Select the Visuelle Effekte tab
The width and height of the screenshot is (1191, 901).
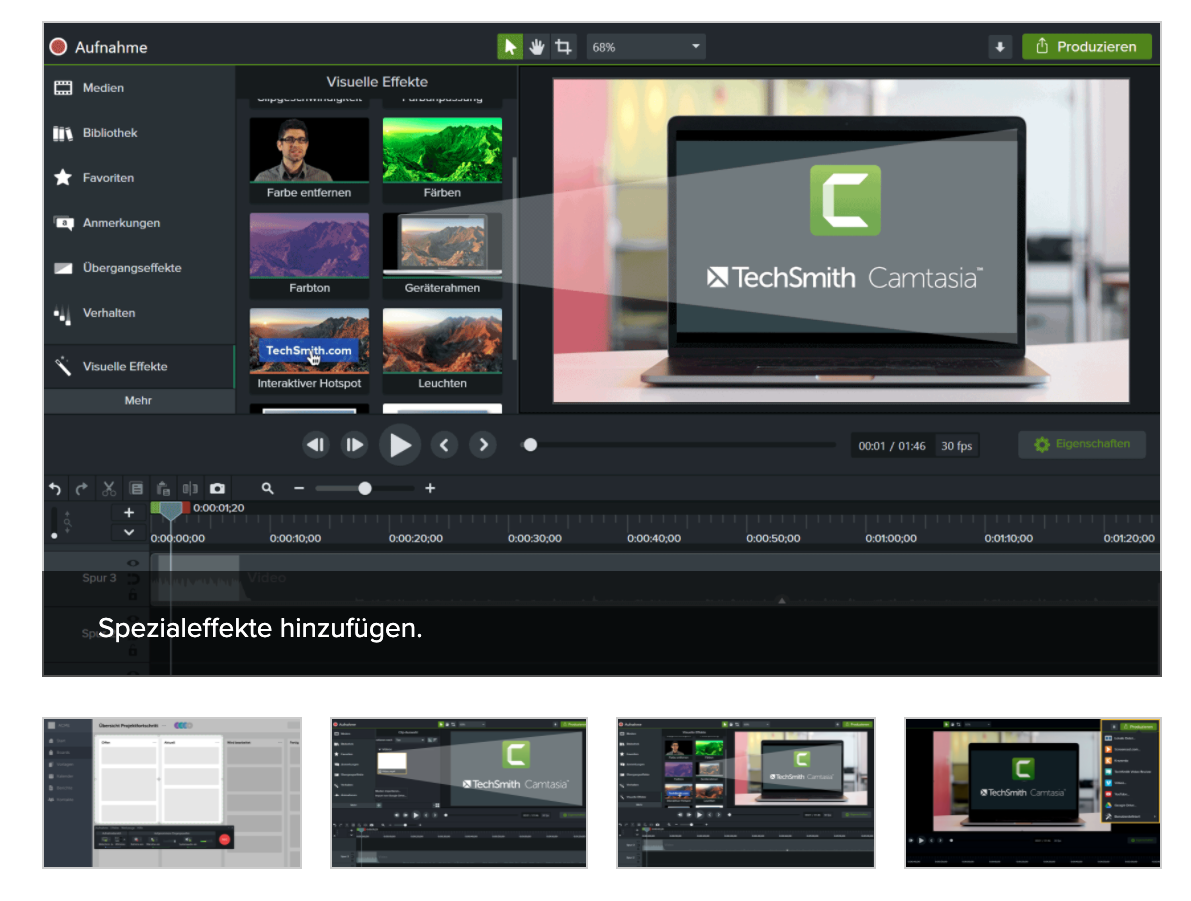point(139,366)
